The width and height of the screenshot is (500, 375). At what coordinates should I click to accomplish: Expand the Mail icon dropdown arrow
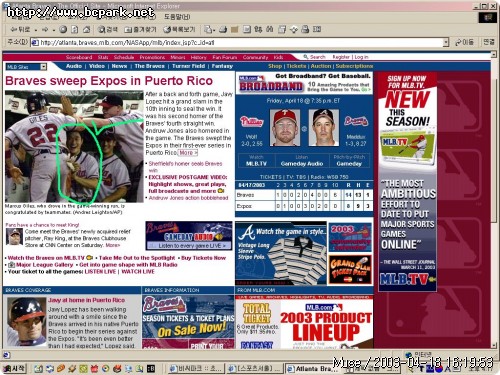click(214, 30)
